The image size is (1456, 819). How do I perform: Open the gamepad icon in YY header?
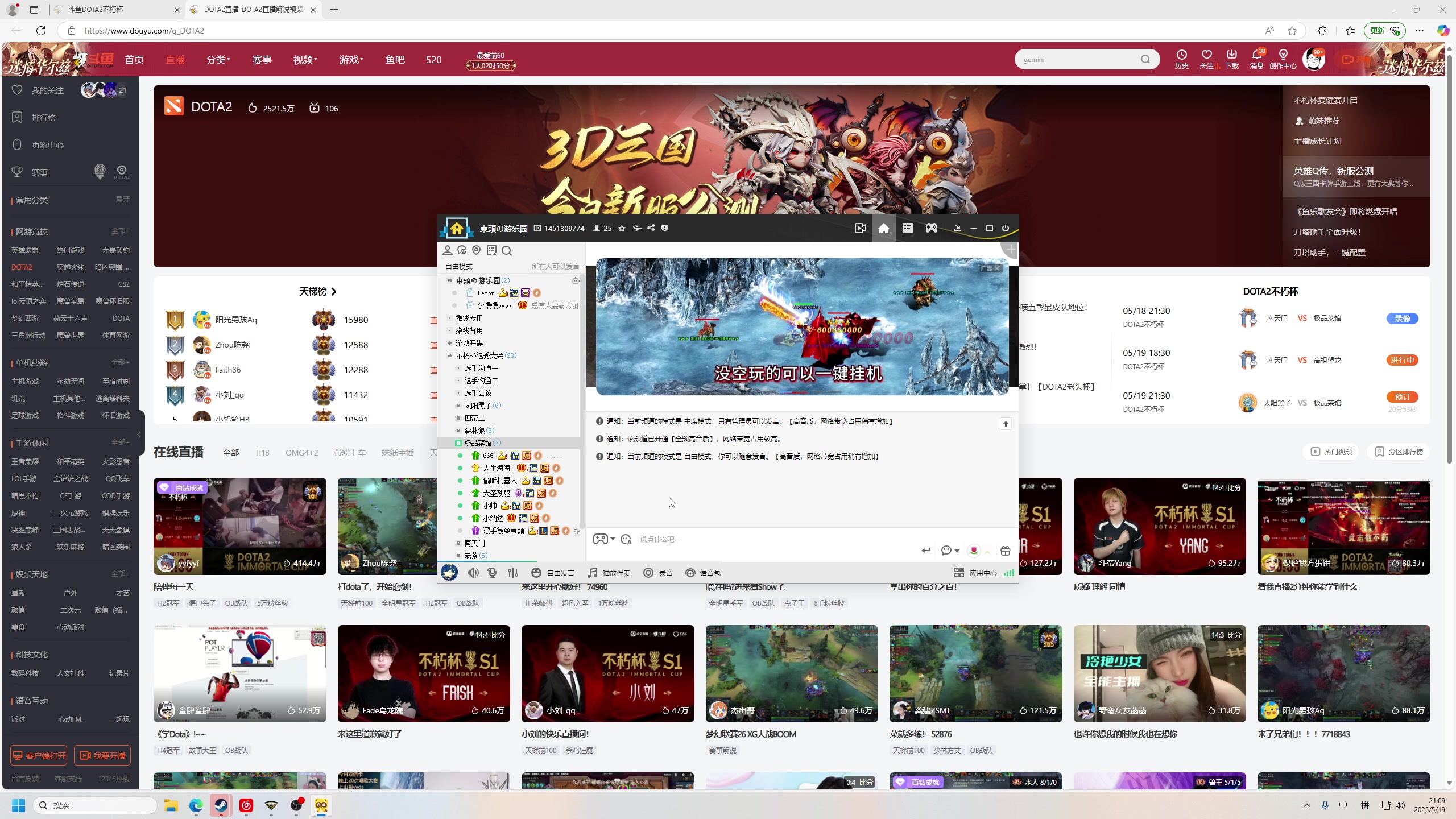point(932,228)
